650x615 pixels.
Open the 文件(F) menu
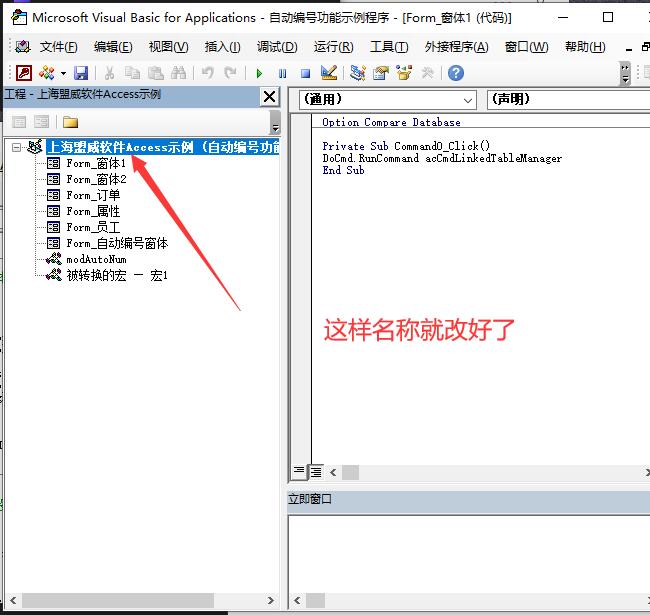58,47
